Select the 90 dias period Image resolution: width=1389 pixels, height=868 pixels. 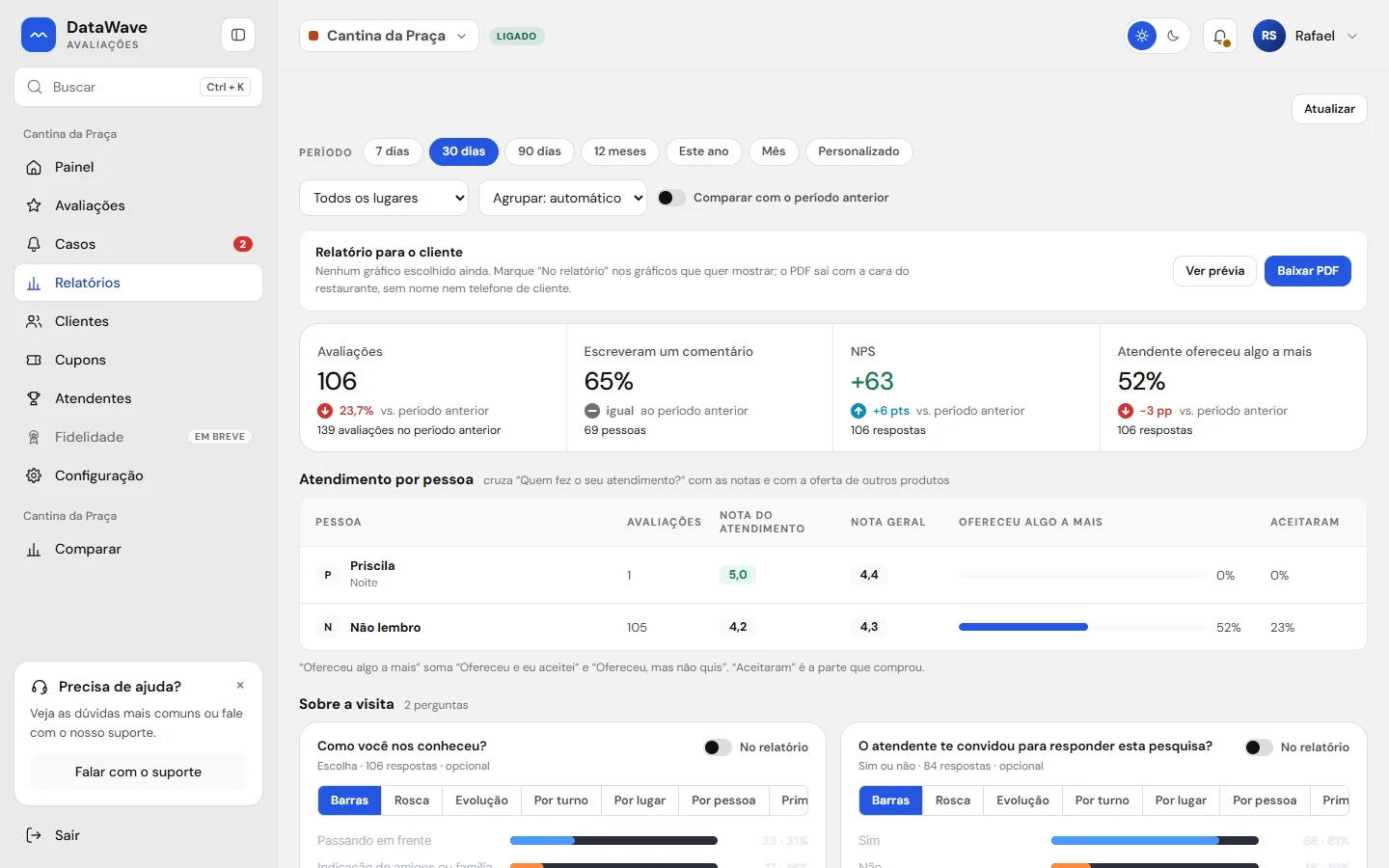pos(539,151)
